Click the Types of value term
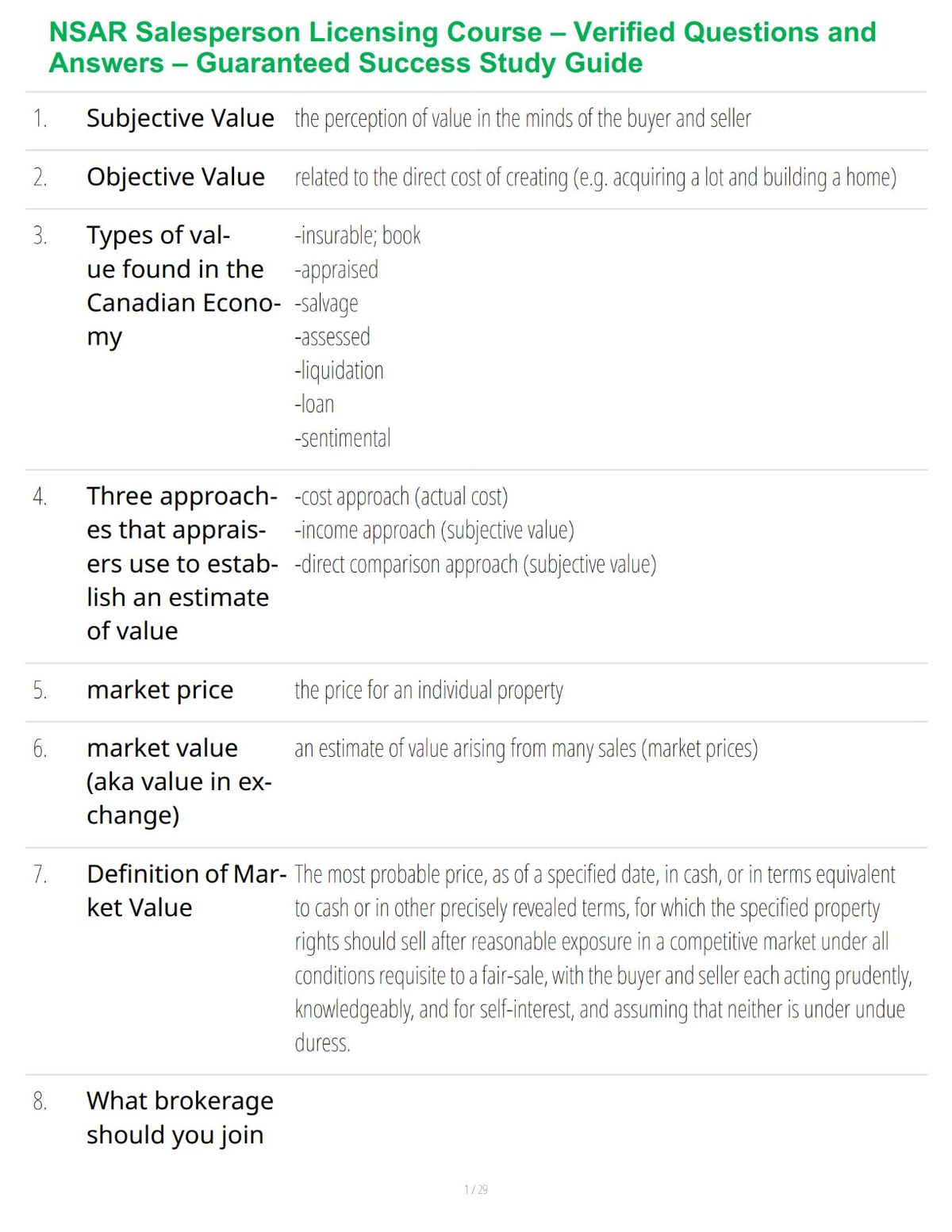The height and width of the screenshot is (1232, 952). [183, 286]
